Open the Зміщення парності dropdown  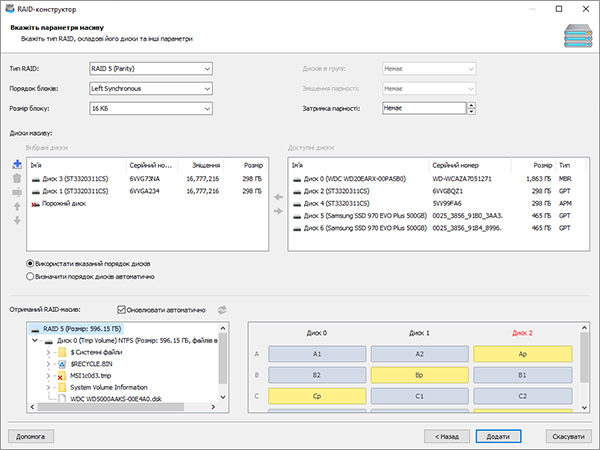pos(429,88)
